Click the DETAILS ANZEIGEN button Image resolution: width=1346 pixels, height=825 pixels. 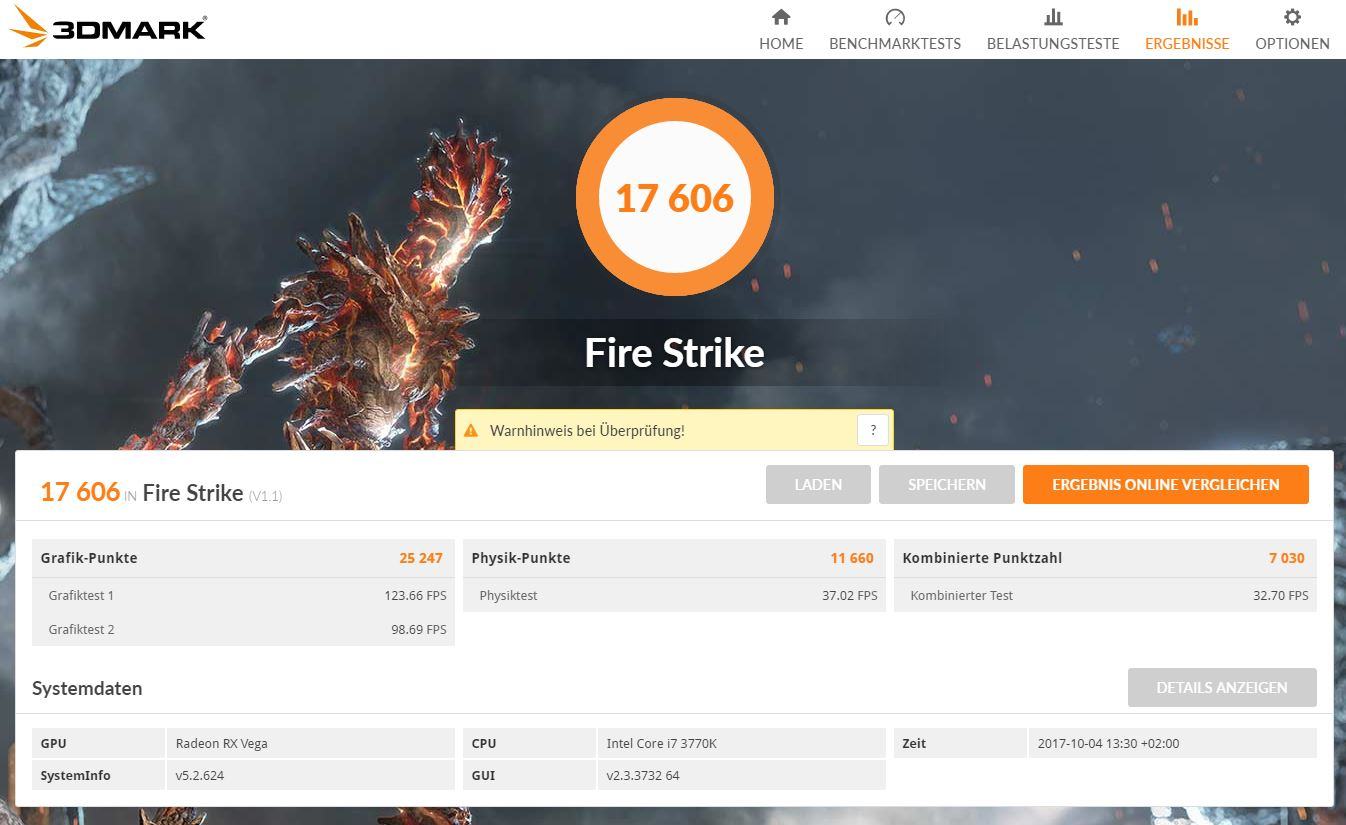(1222, 688)
